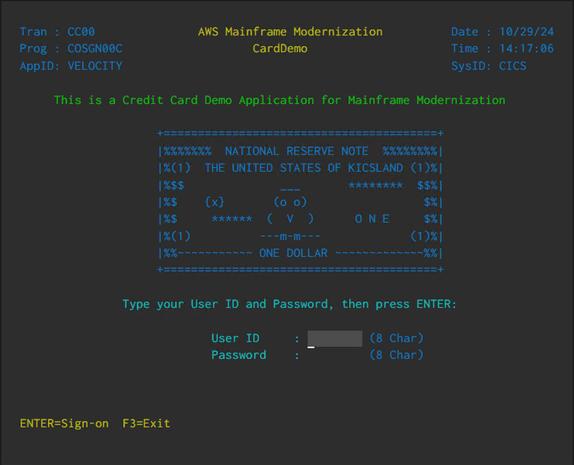Click the '---m-m---' owl feet line
Screen dimensions: 574x465
tap(290, 236)
